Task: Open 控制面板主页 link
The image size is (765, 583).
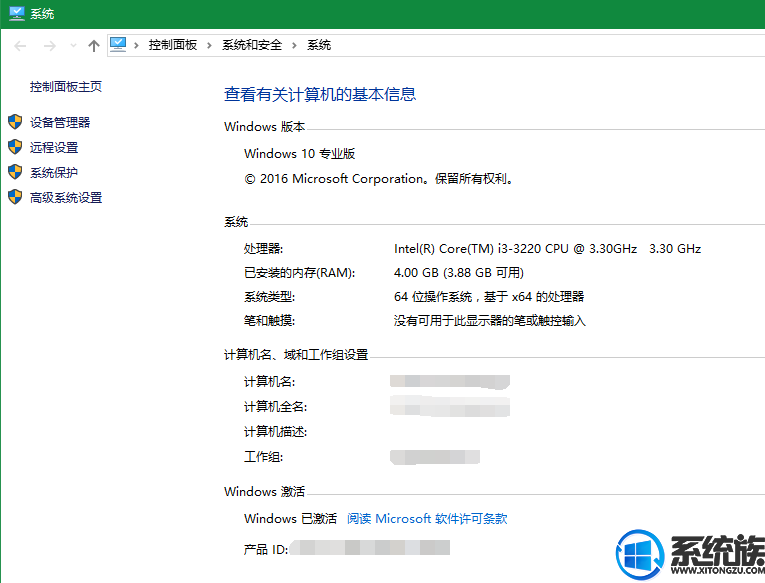Action: 66,87
